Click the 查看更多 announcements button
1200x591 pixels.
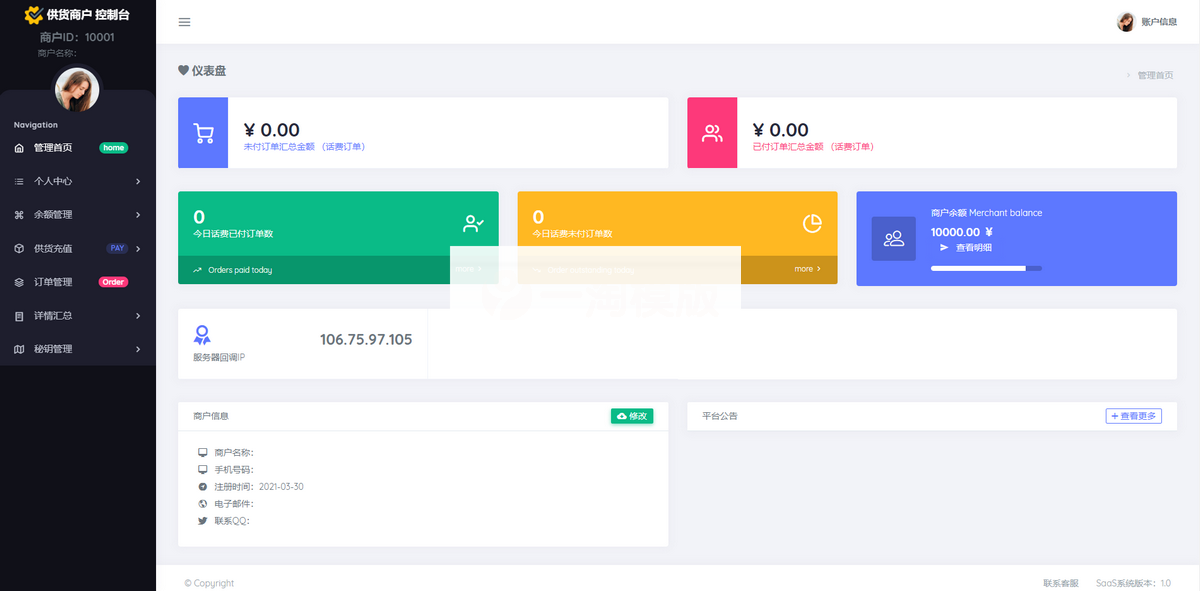coord(1133,416)
